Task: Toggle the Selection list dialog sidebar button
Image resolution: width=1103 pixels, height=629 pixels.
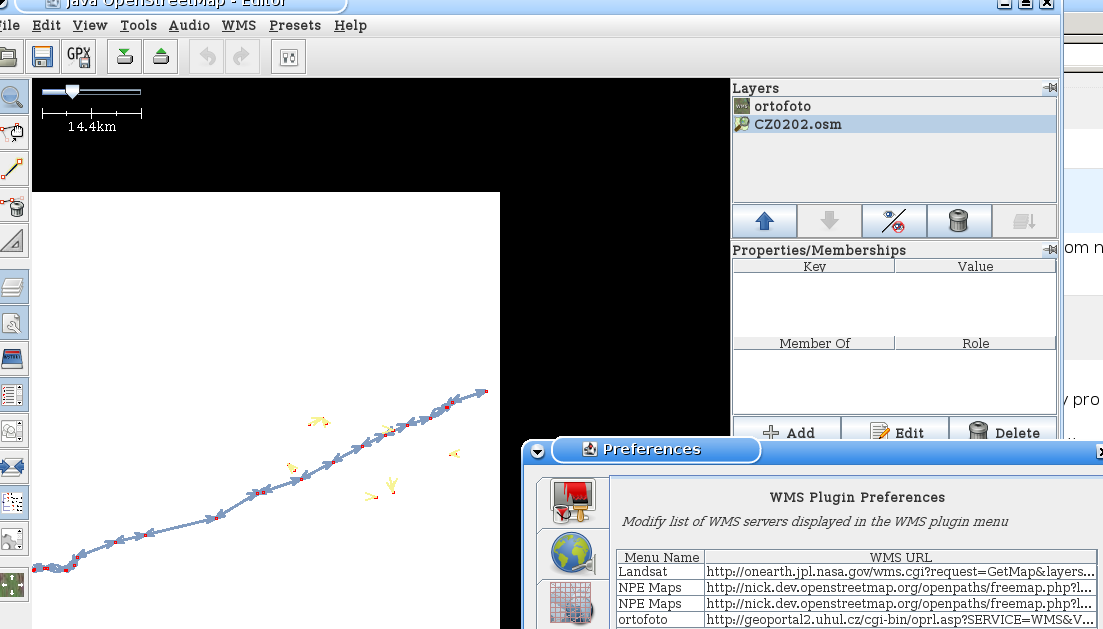Action: (x=13, y=395)
